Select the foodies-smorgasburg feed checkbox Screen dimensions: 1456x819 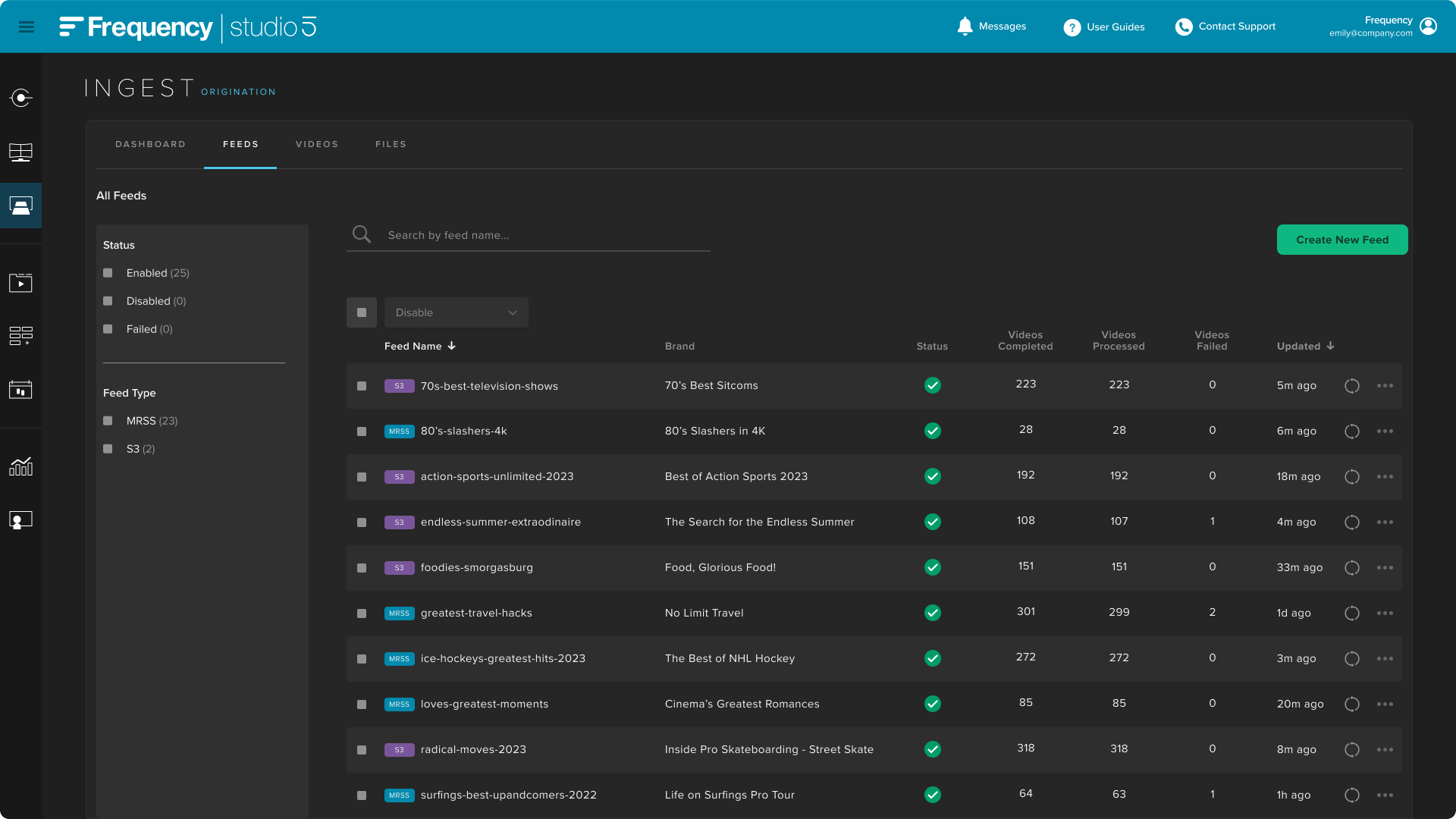click(x=362, y=568)
